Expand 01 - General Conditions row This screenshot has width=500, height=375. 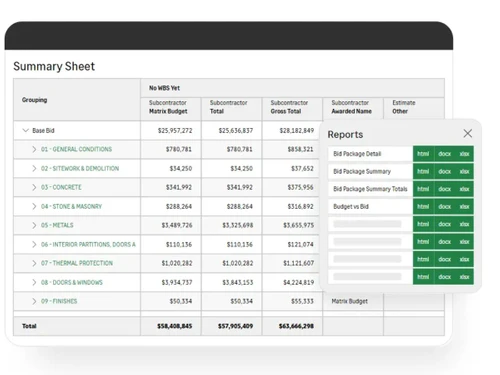point(34,149)
